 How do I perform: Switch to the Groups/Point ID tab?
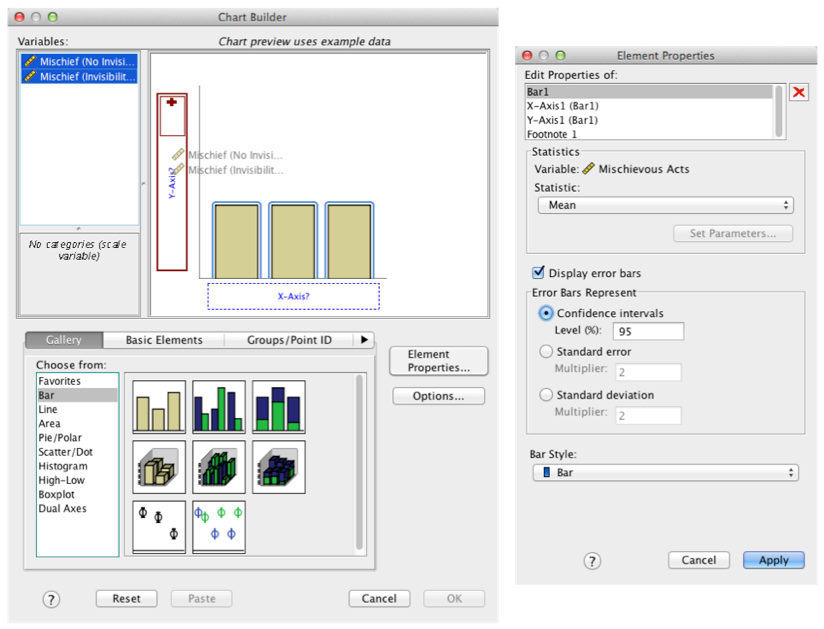(289, 340)
